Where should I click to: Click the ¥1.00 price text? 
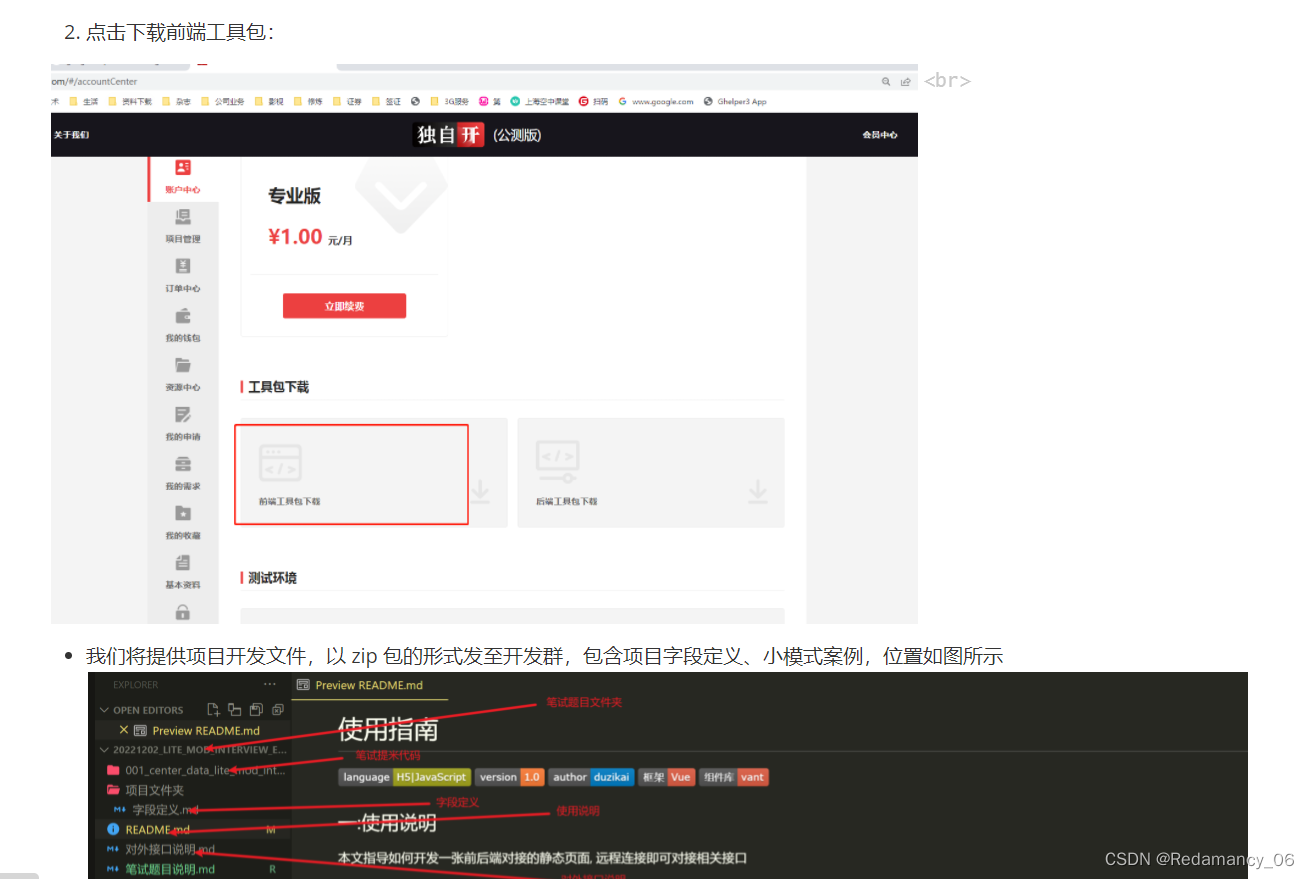pos(295,237)
